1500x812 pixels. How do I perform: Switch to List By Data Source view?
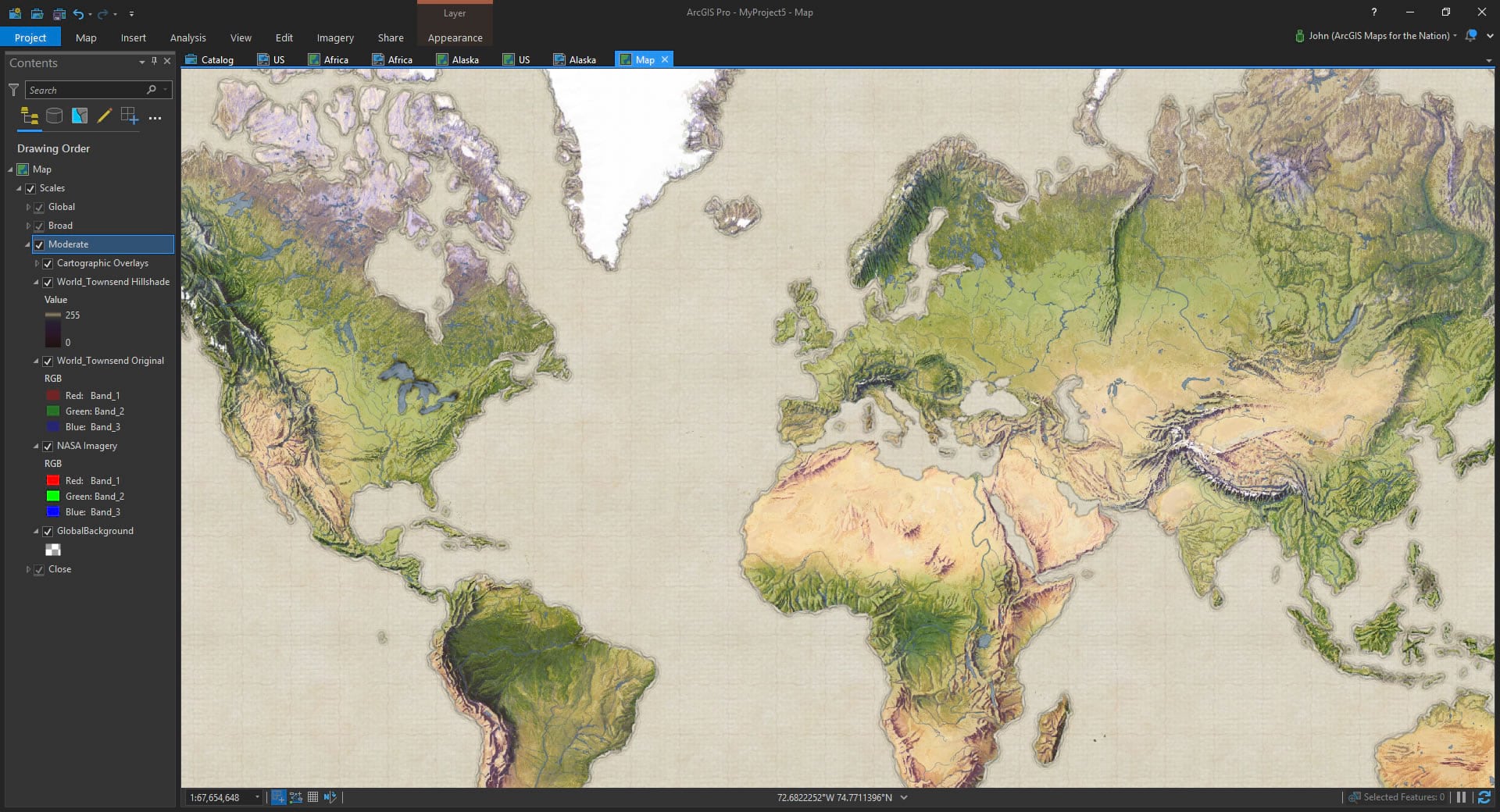(54, 116)
